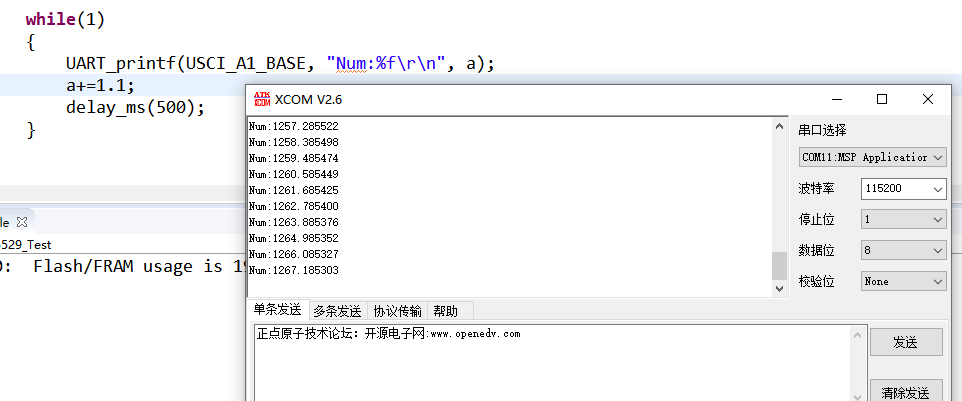Click the line Num:1260.585449
The width and height of the screenshot is (962, 401).
point(294,174)
